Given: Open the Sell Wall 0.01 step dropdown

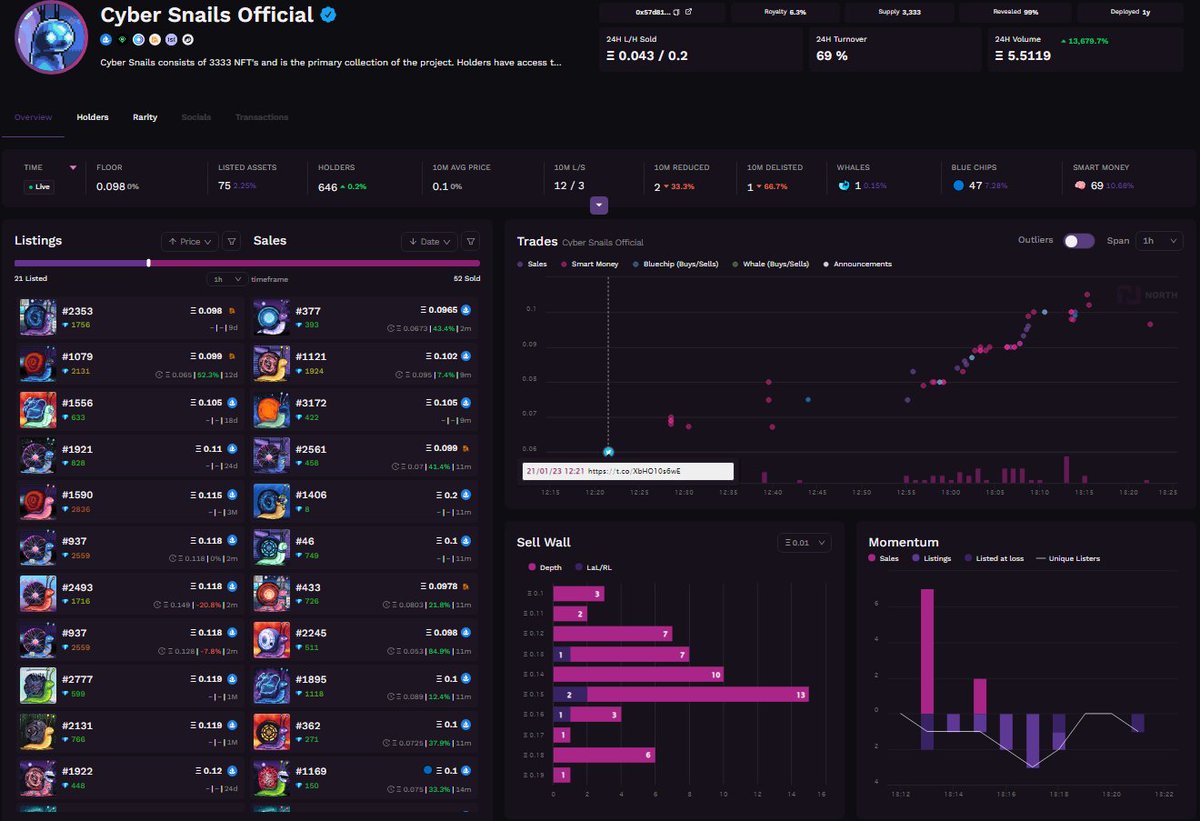Looking at the screenshot, I should tap(804, 542).
